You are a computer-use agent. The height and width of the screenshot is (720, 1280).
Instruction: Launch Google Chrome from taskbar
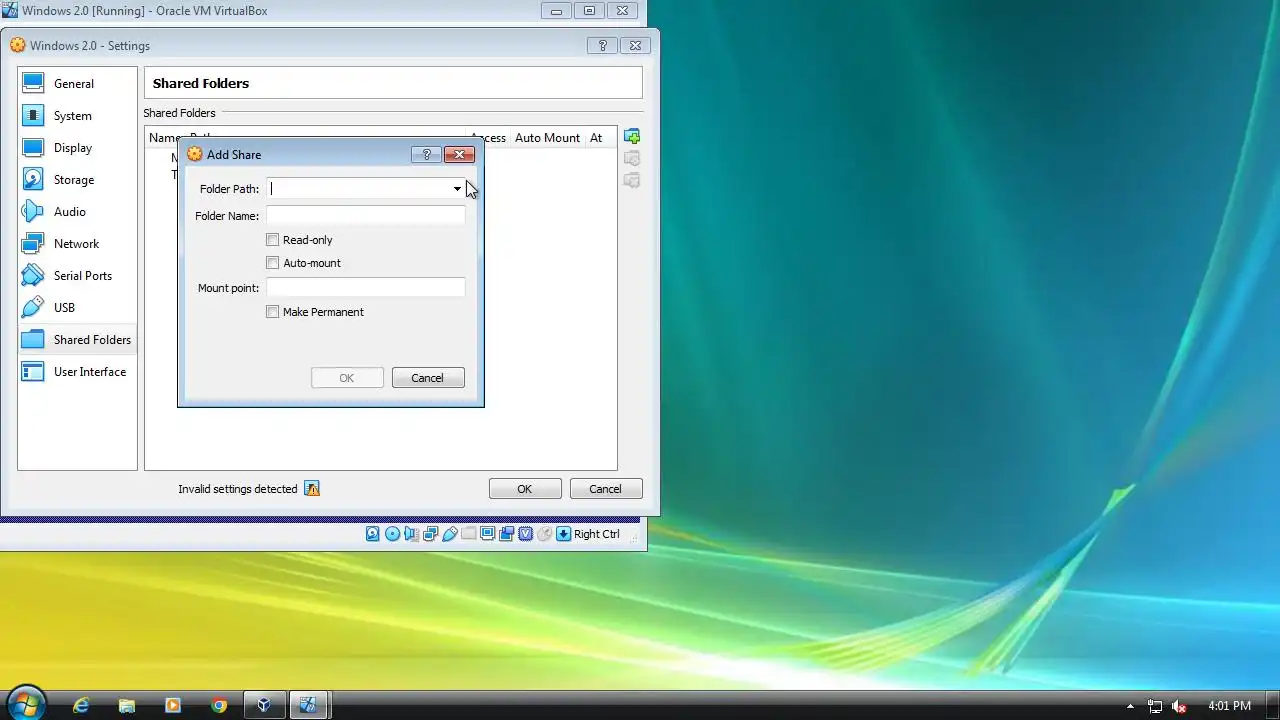[x=219, y=705]
